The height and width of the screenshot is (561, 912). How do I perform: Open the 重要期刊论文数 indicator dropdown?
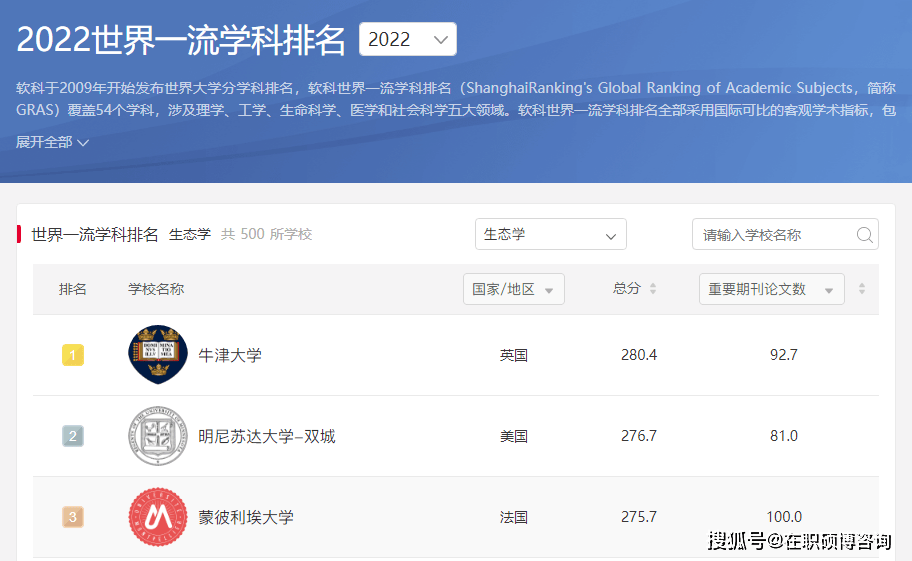click(x=771, y=289)
